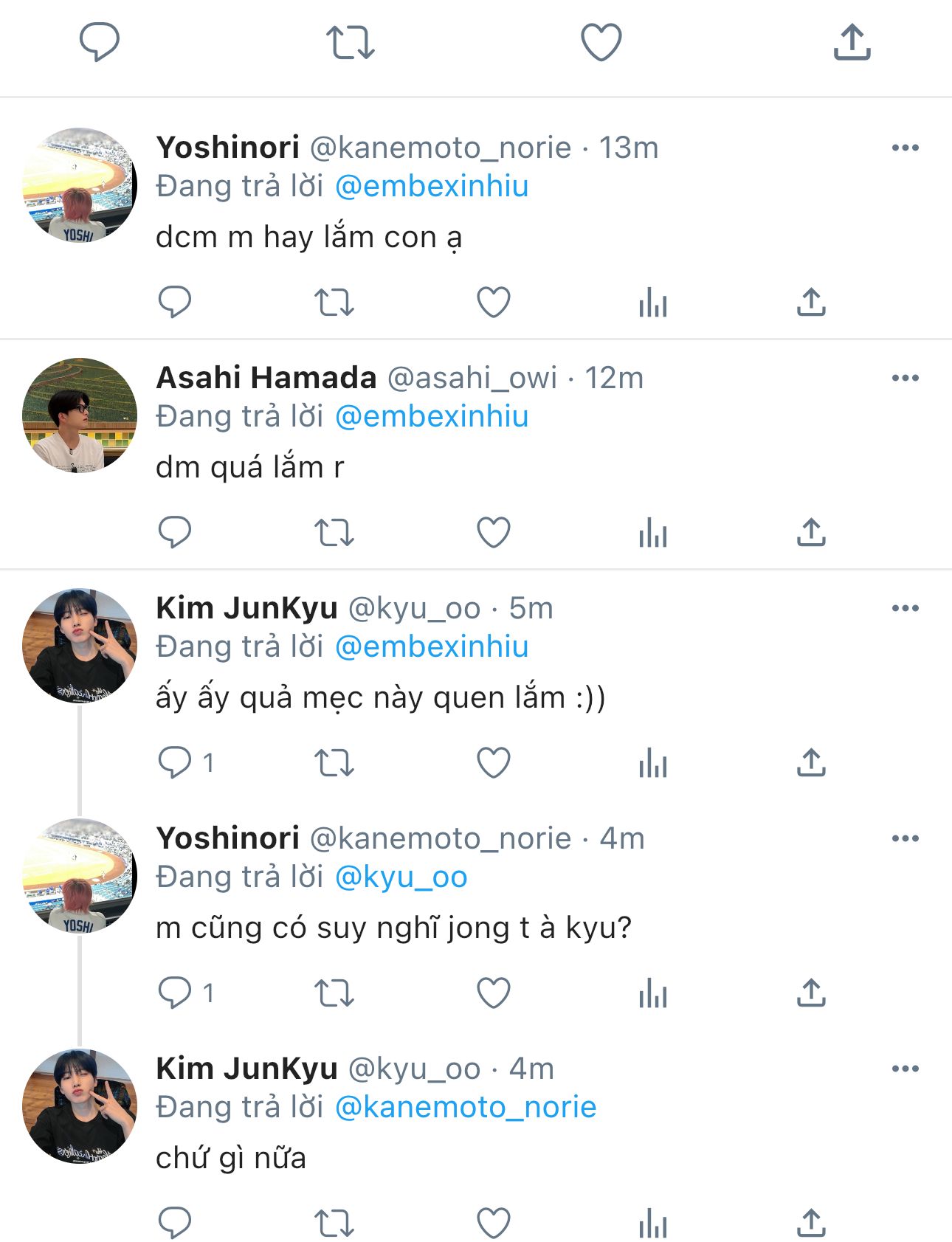Like Asahi Hamada's reply
Image resolution: width=952 pixels, height=1242 pixels.
coord(494,533)
